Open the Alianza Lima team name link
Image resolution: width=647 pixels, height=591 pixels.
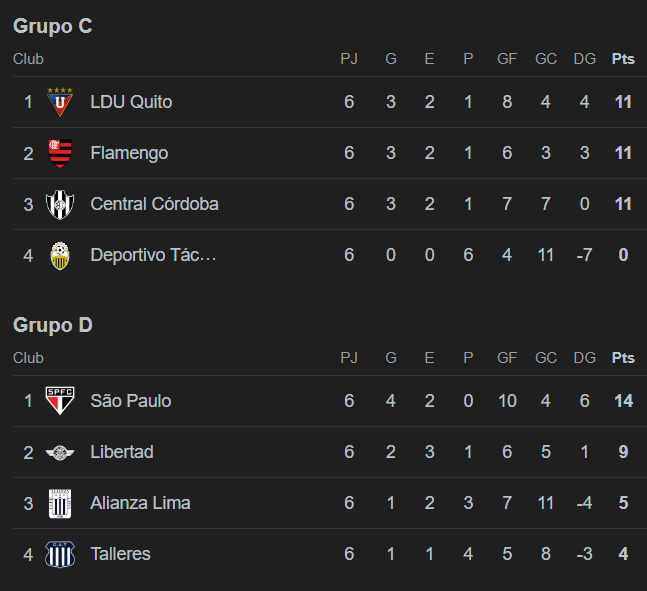coord(140,503)
